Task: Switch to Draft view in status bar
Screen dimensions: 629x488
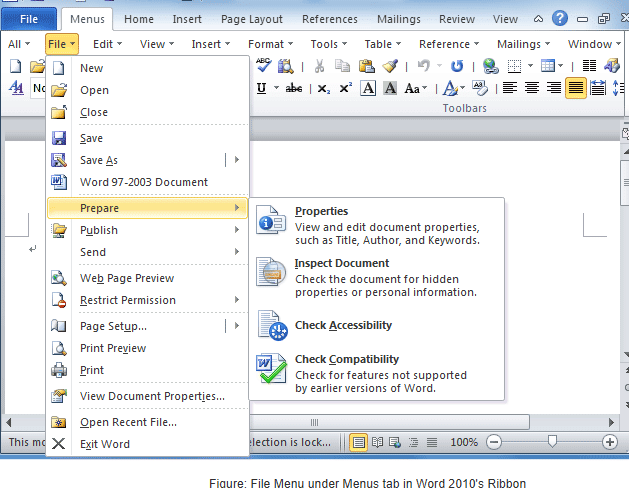Action: tap(432, 442)
